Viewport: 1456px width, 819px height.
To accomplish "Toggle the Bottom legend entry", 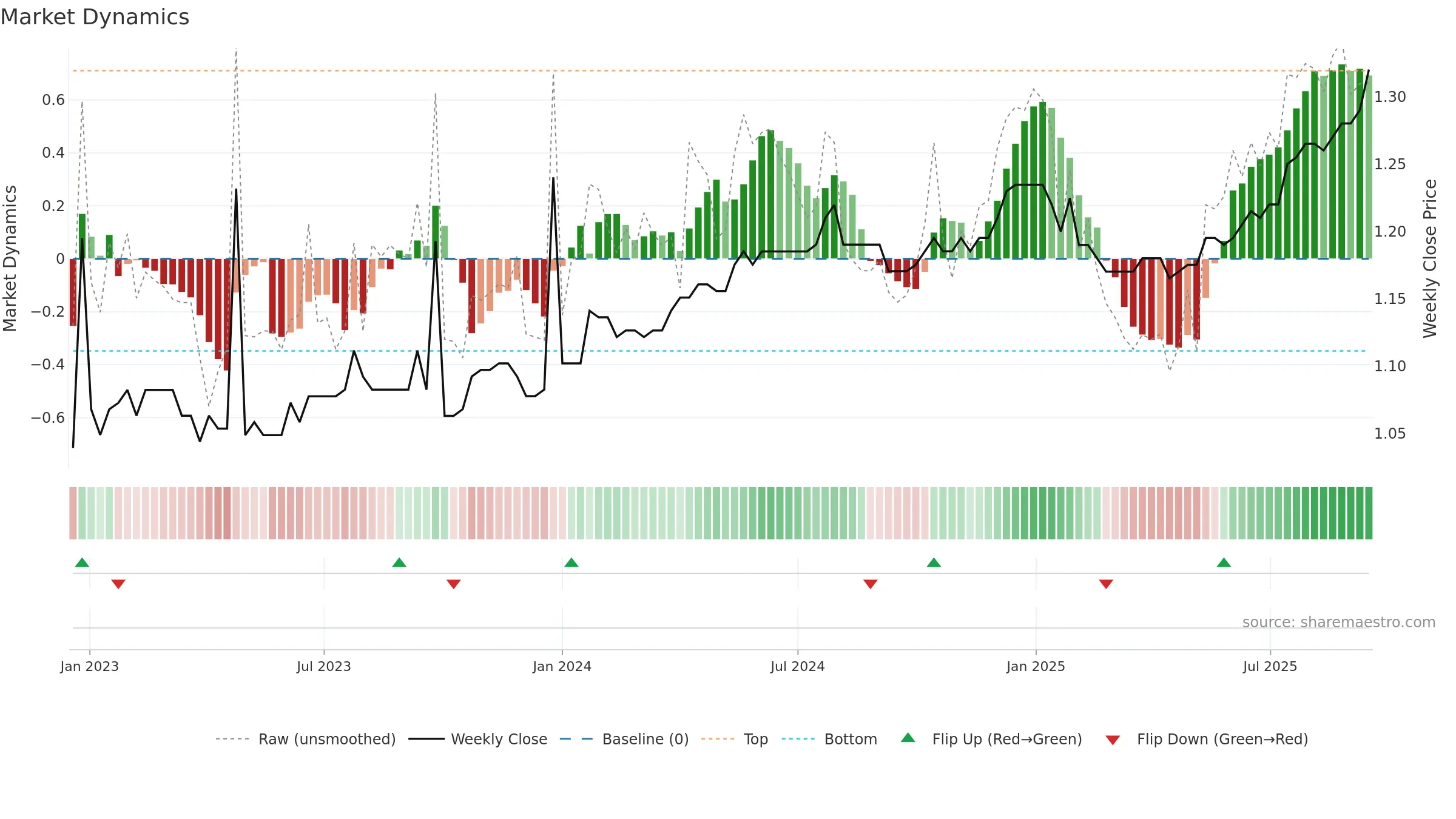I will coord(829,739).
